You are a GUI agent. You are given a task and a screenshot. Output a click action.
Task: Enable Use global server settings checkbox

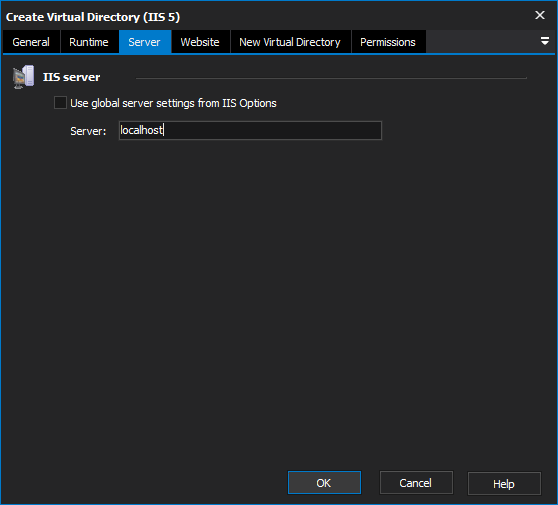pos(60,103)
